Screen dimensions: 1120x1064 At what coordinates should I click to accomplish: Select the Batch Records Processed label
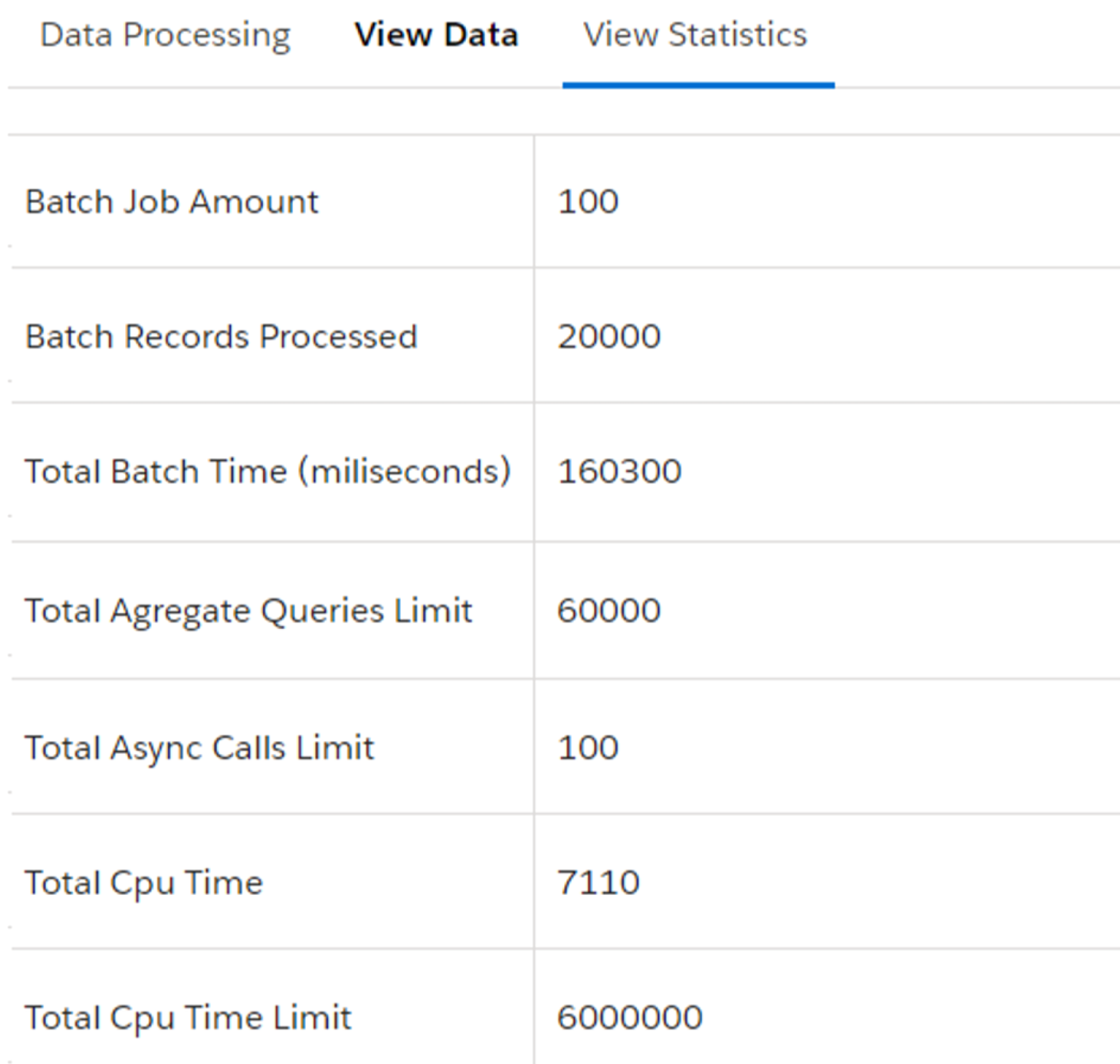(x=221, y=336)
